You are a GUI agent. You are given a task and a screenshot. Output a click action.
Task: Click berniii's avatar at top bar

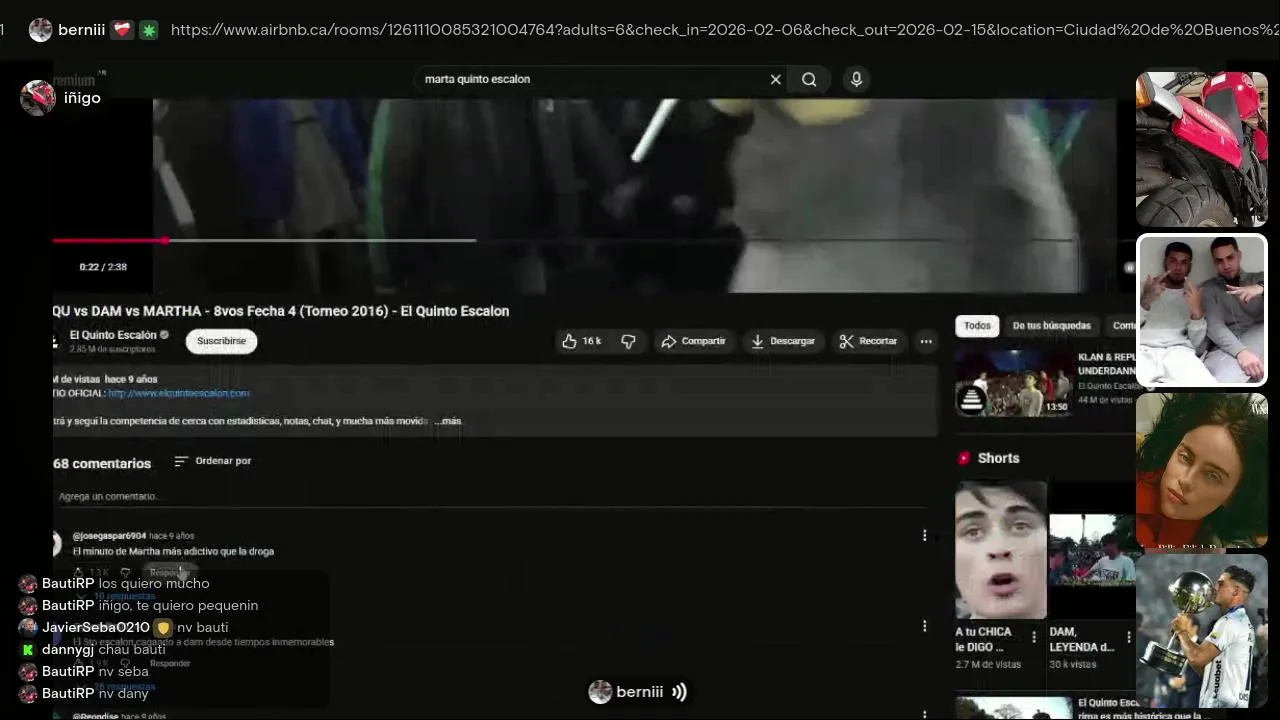click(x=41, y=30)
